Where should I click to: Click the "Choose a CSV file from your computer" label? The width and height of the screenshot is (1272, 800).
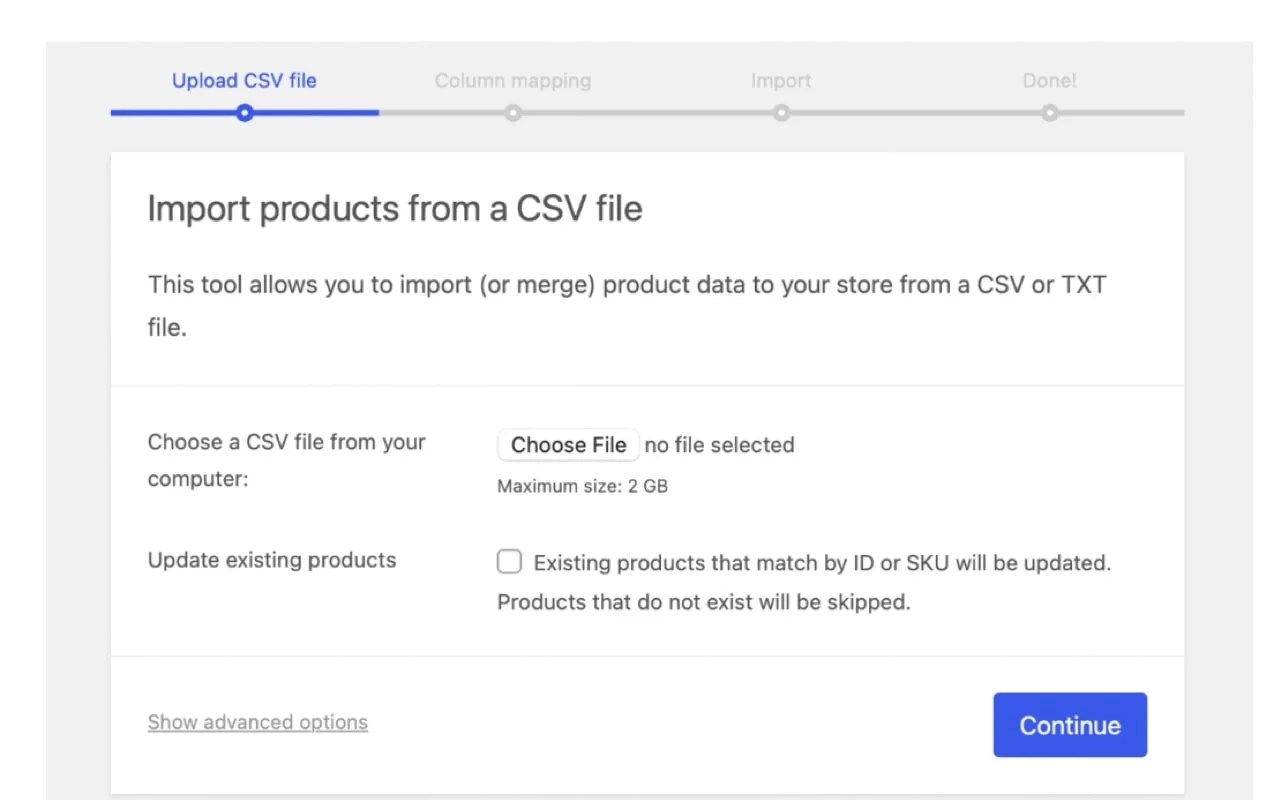point(286,460)
